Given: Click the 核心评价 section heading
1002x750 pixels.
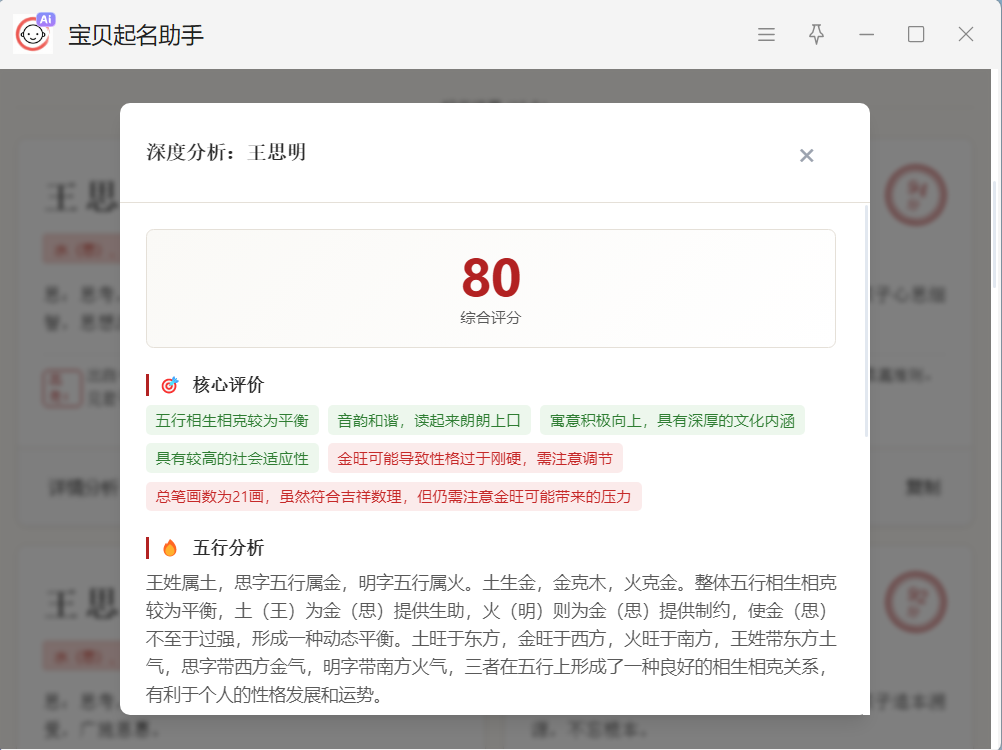Looking at the screenshot, I should [x=228, y=385].
